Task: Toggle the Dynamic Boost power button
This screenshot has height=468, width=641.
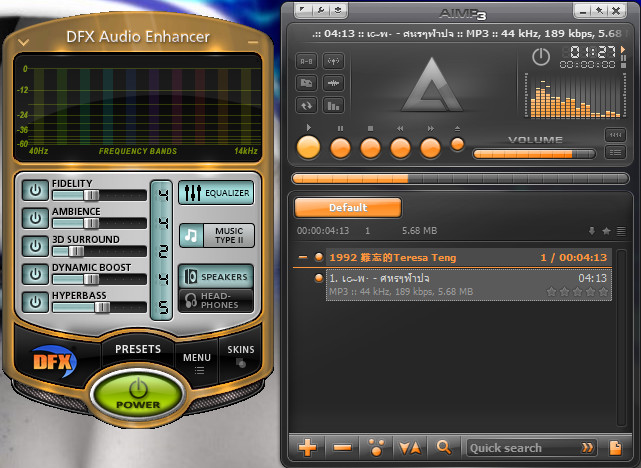Action: (x=35, y=274)
